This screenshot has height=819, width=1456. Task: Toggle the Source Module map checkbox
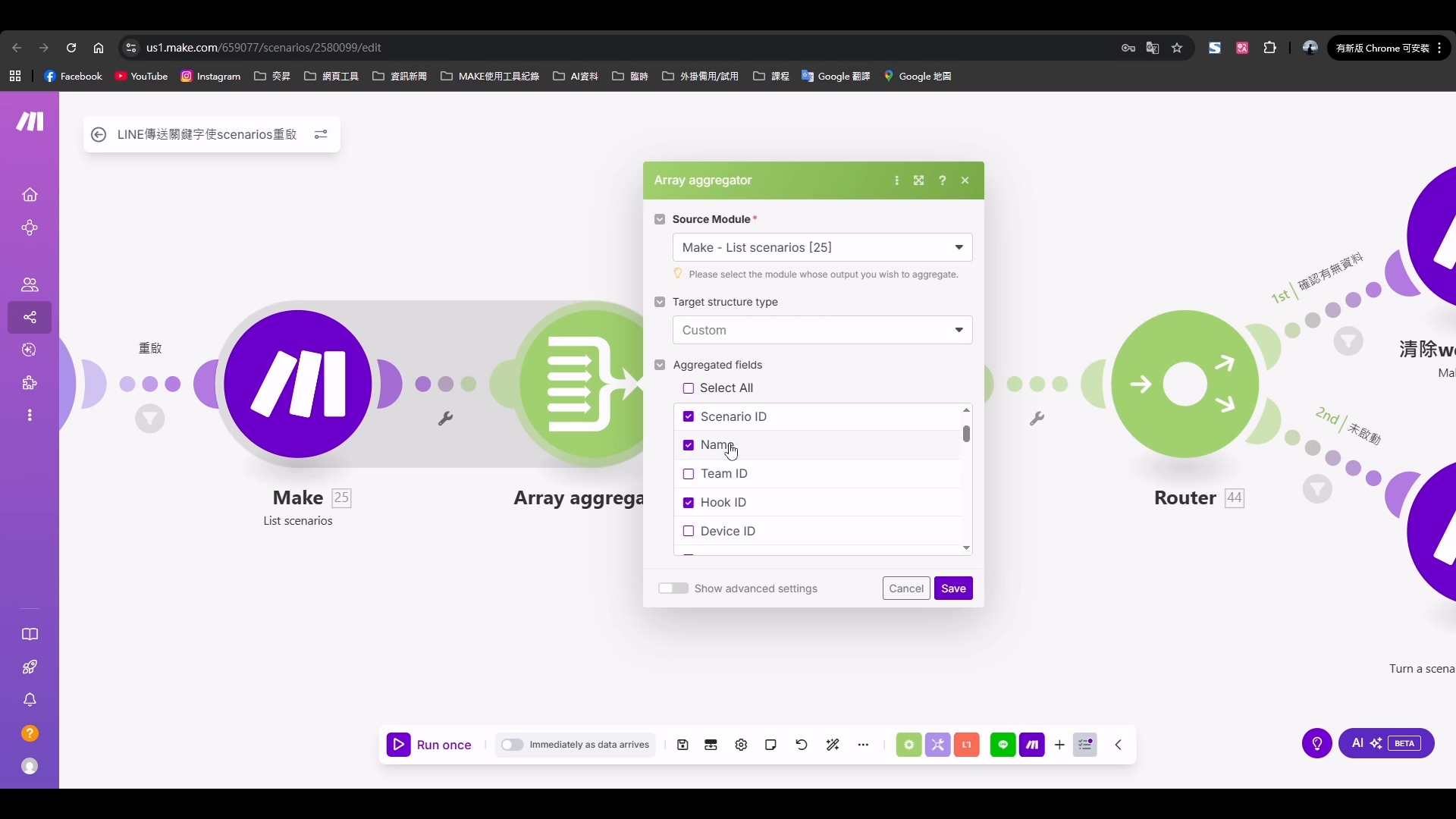[x=660, y=219]
